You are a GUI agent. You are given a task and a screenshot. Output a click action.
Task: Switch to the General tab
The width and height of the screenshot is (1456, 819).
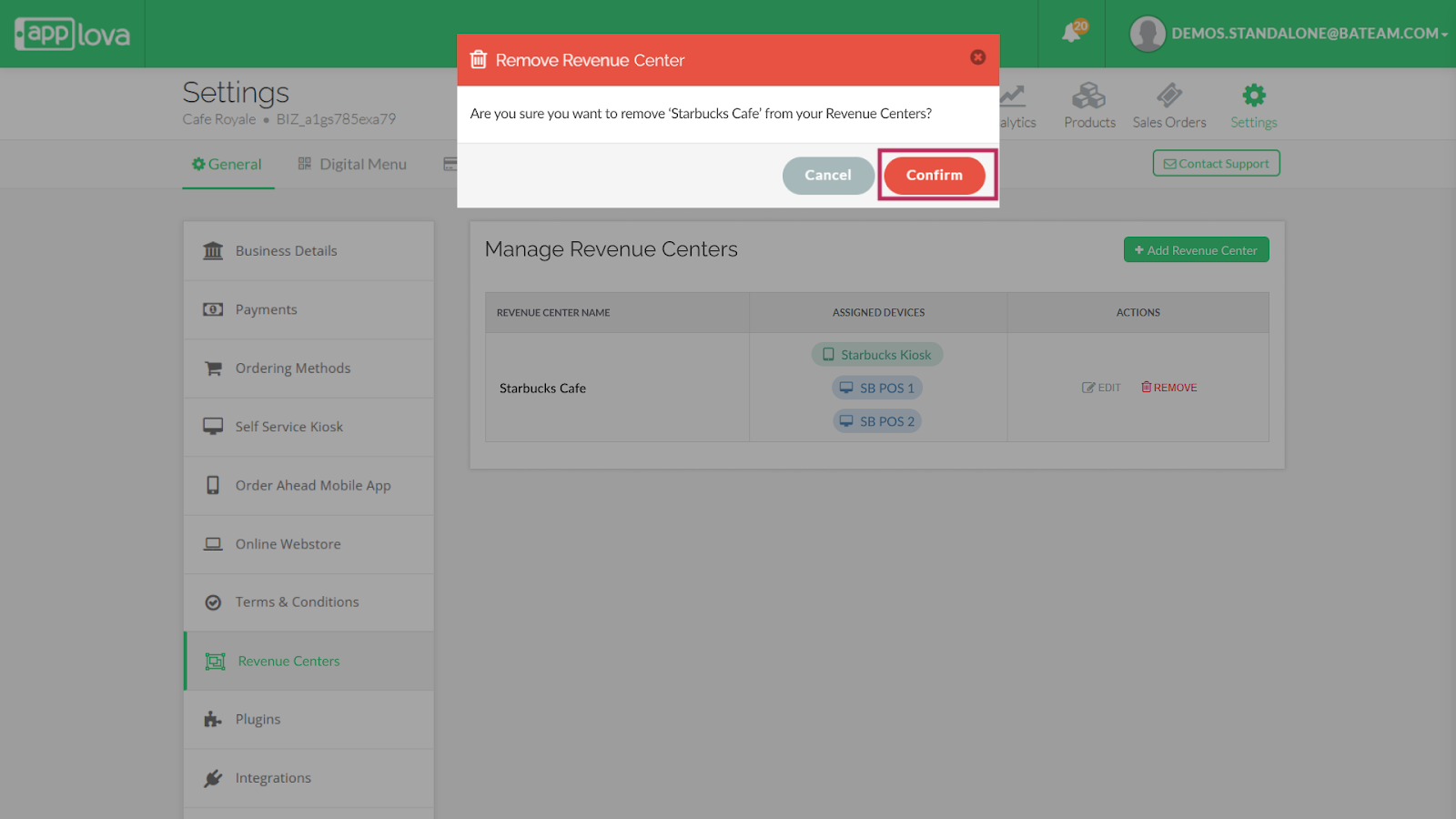(x=227, y=165)
